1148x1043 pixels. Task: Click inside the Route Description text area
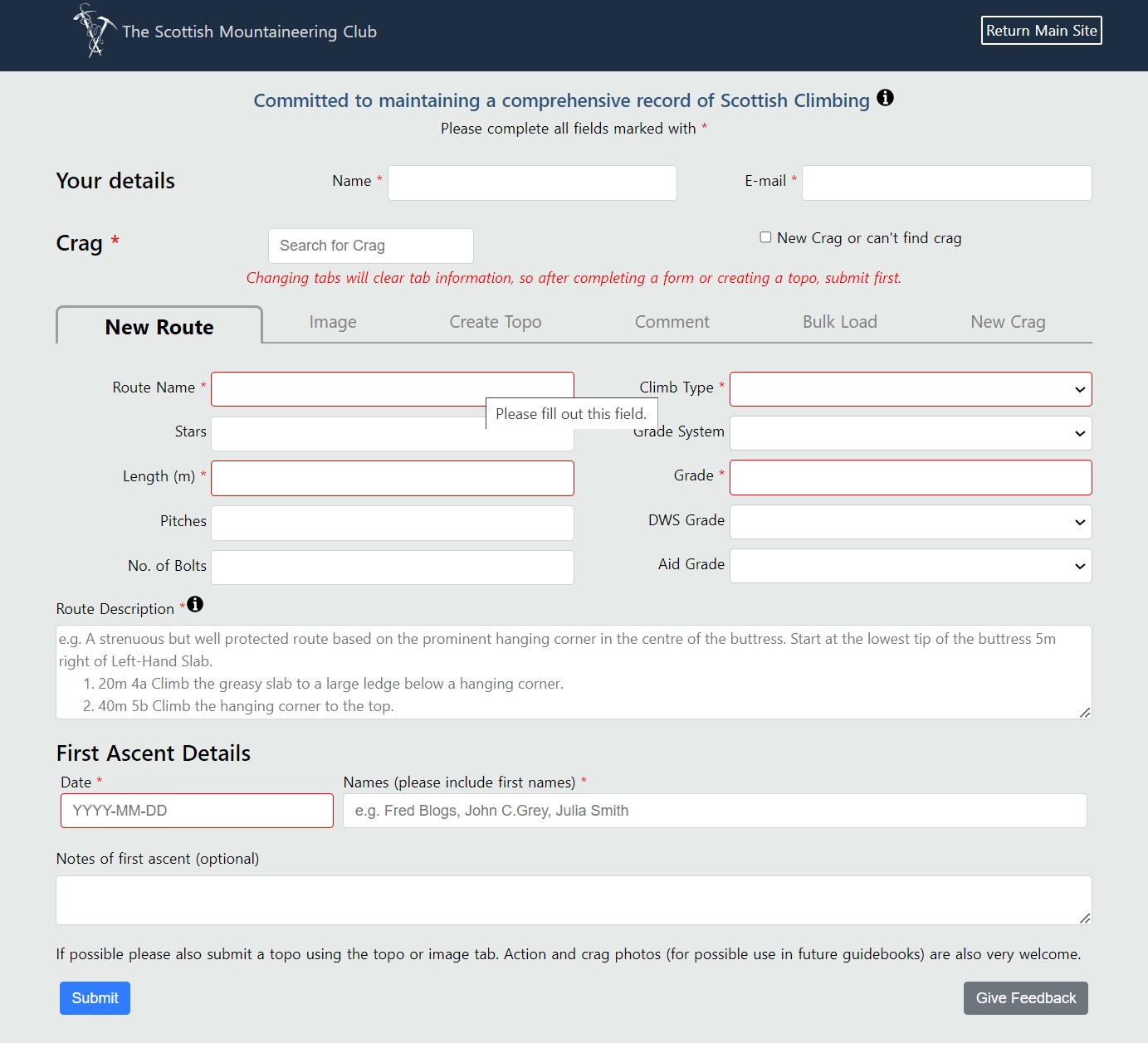click(x=574, y=672)
